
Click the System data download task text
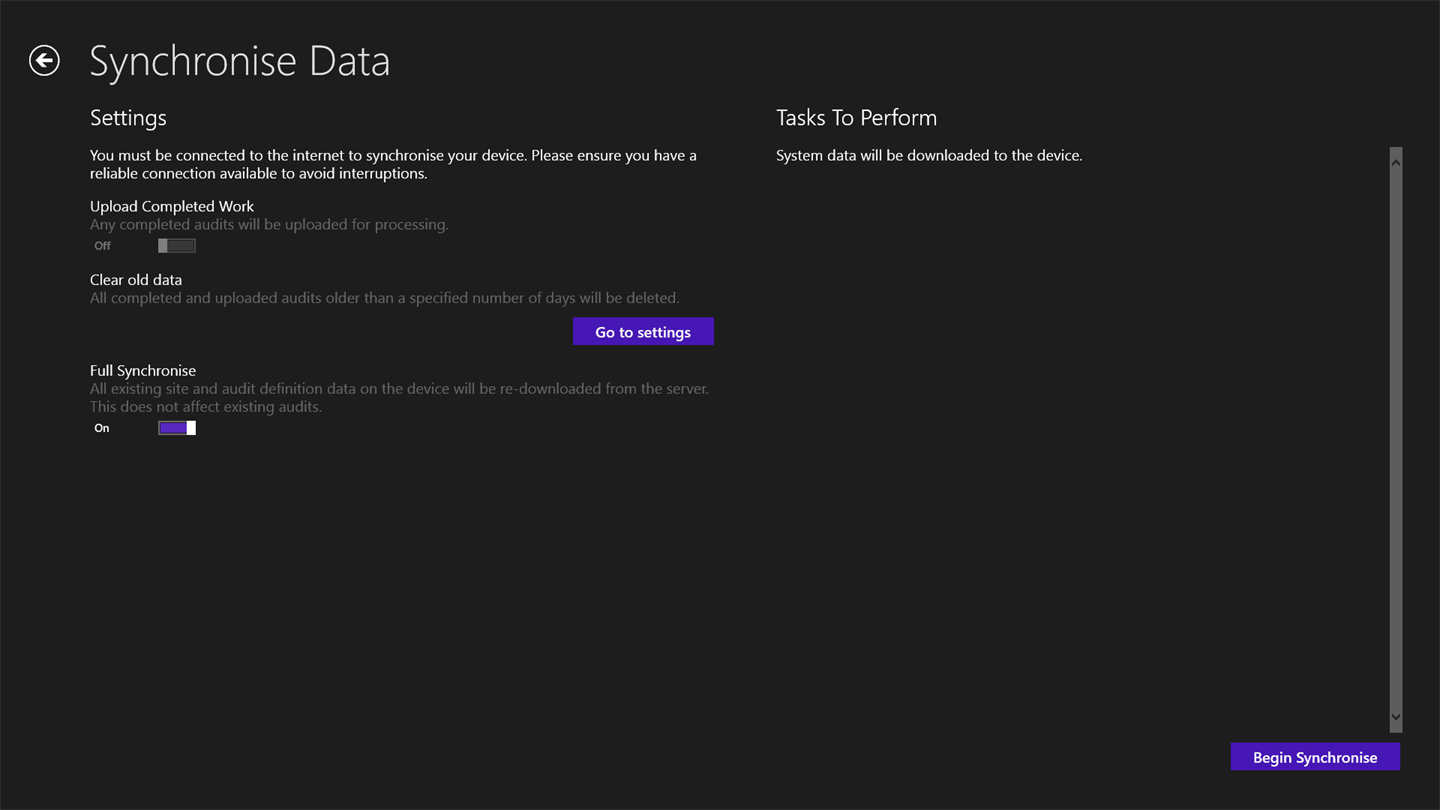(929, 156)
